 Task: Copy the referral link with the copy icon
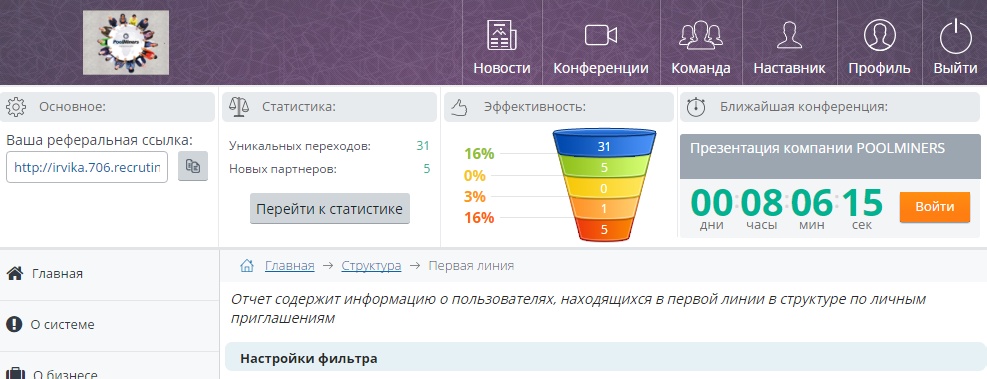pos(193,166)
